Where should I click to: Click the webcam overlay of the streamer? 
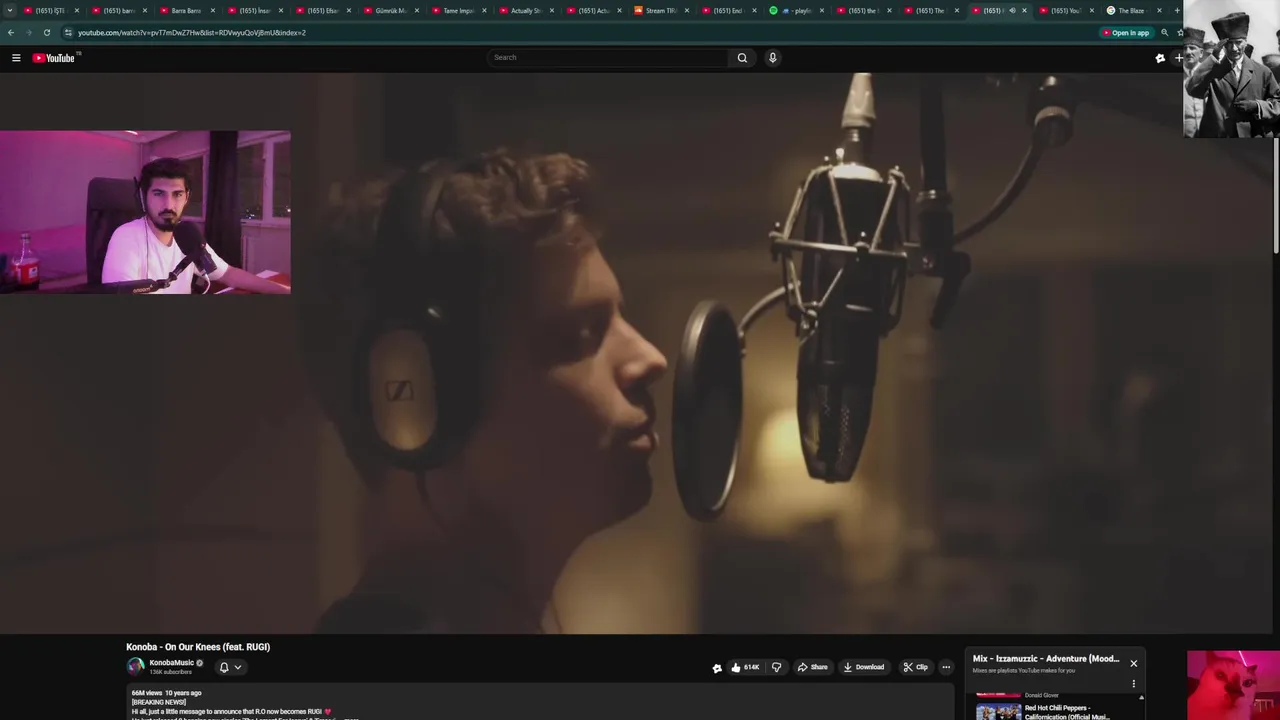[145, 212]
